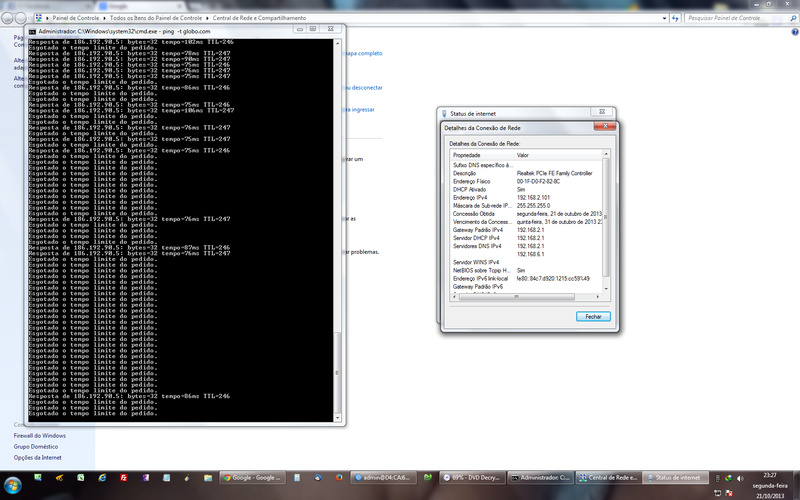Select the Servidor DHCP IPv4 row
This screenshot has width=800, height=500.
tap(526, 238)
